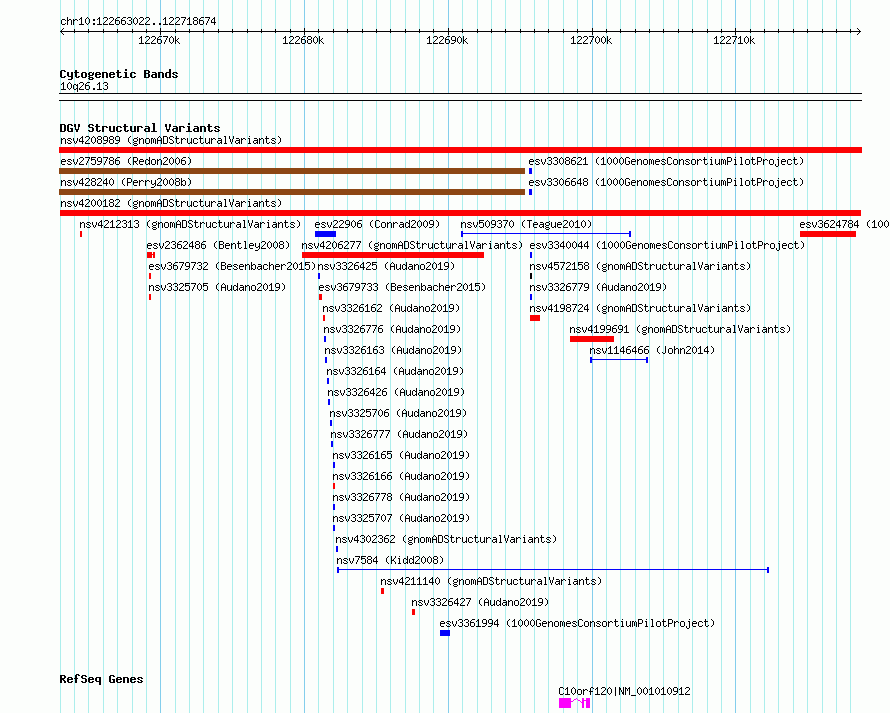Select nsv3326776 (Audano2019) label
The height and width of the screenshot is (713, 890).
(x=392, y=329)
